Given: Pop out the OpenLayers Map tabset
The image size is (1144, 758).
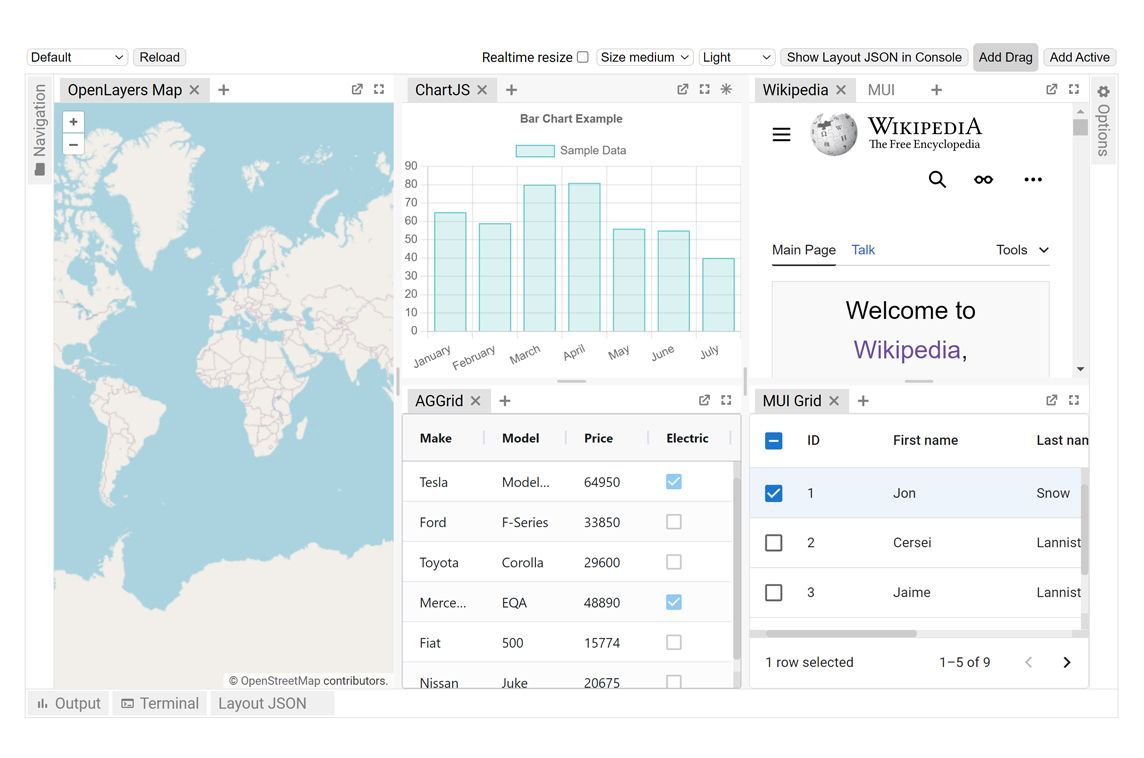Looking at the screenshot, I should click(x=357, y=89).
